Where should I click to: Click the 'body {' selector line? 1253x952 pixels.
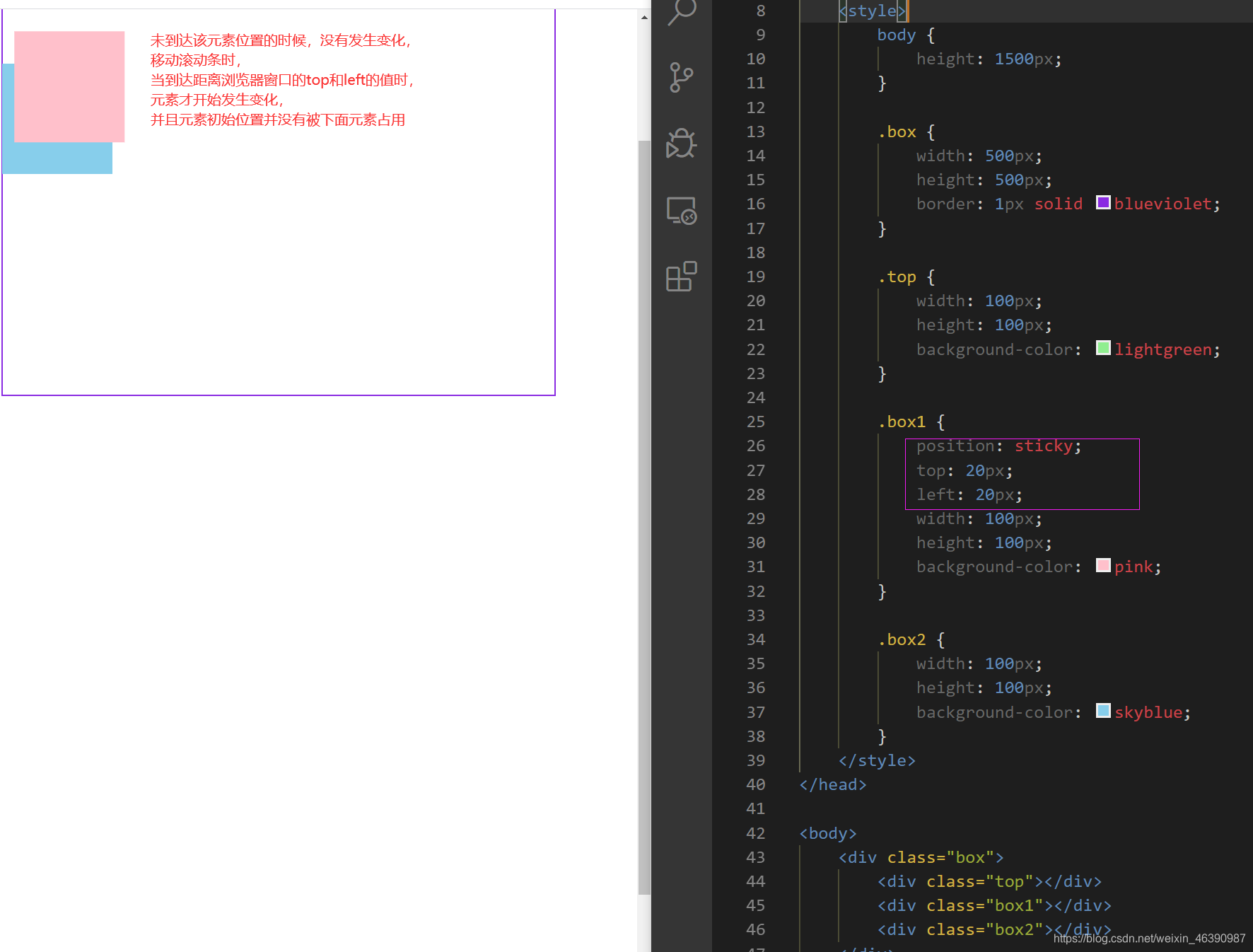coord(906,35)
